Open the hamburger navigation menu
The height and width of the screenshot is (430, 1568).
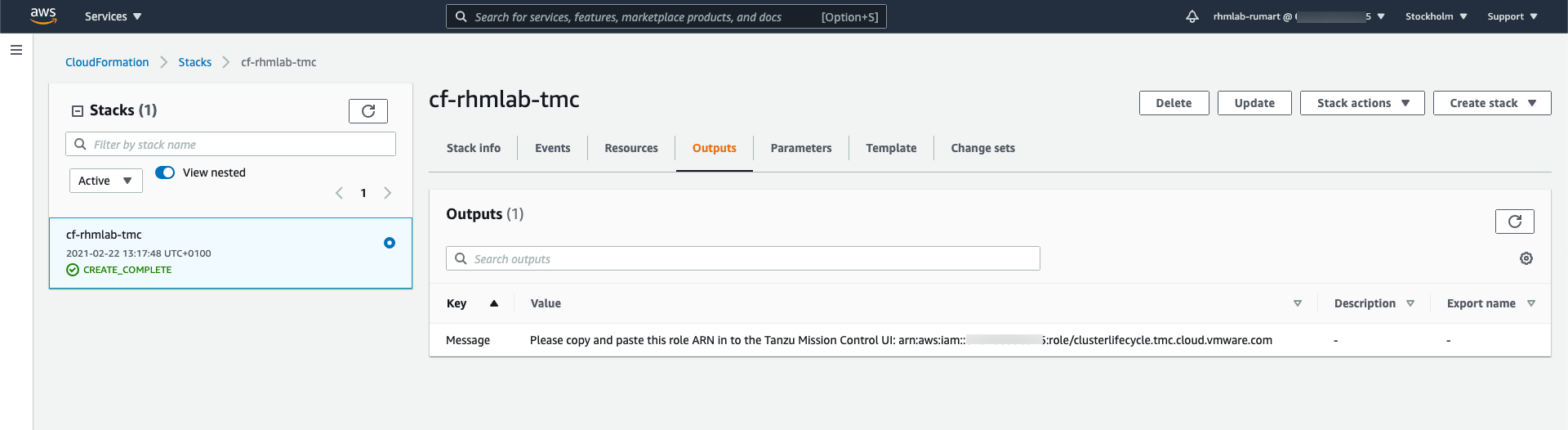pyautogui.click(x=16, y=50)
